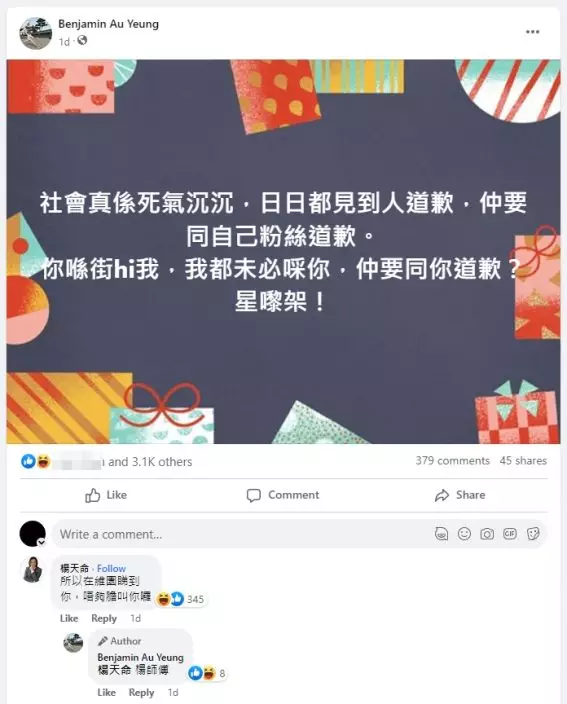
Task: Like Benjamin Au Yeung's author reply
Action: point(106,693)
